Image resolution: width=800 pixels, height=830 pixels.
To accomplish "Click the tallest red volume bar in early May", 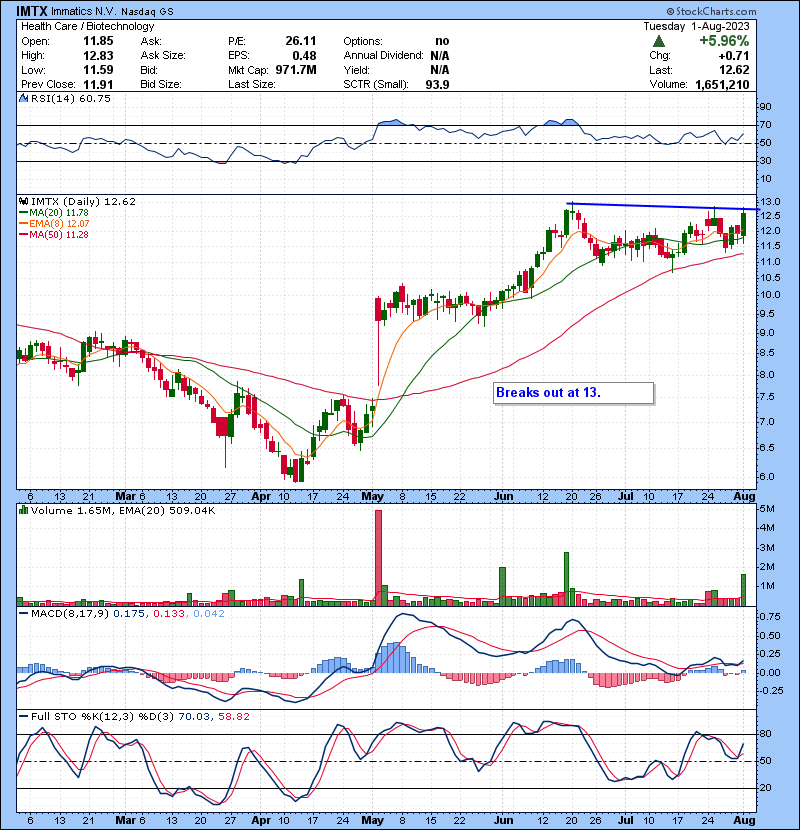I will click(x=378, y=556).
